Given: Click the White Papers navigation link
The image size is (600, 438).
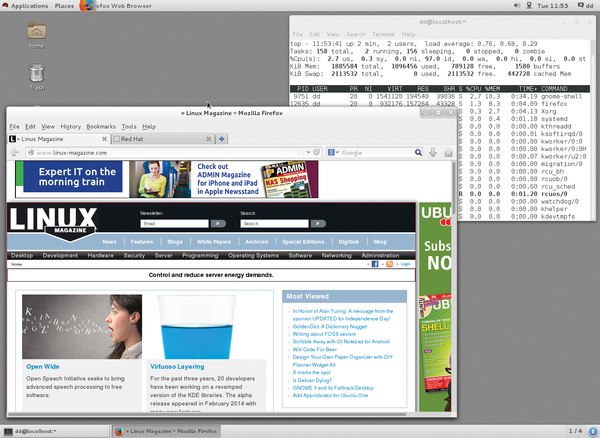Looking at the screenshot, I should 214,242.
